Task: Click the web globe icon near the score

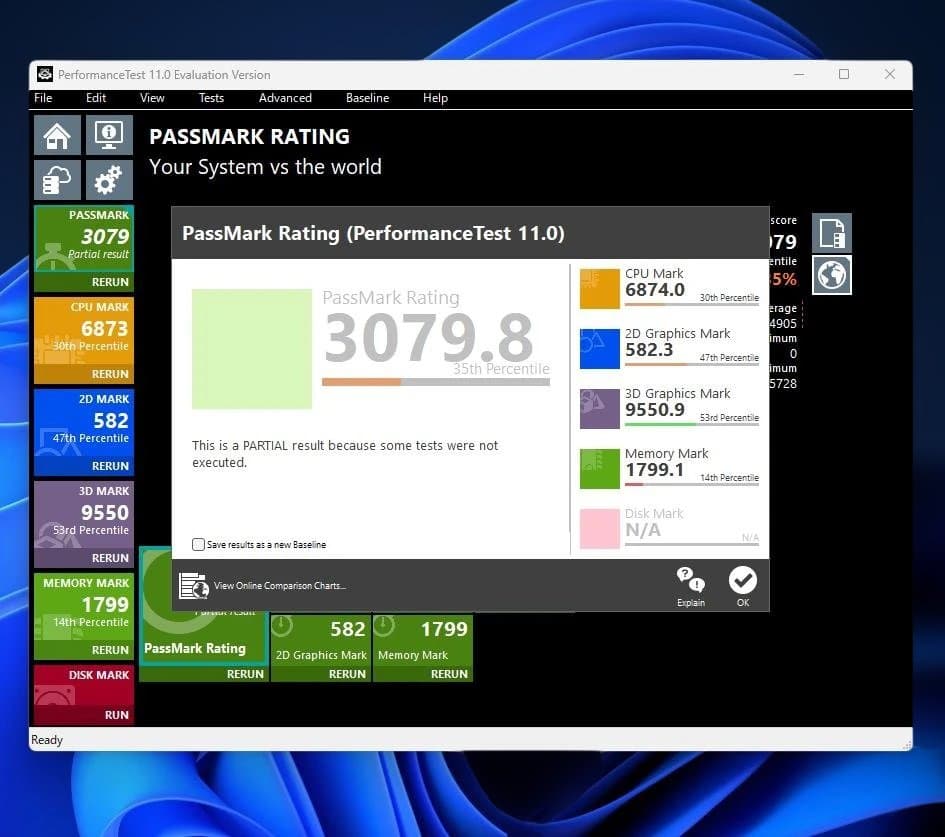Action: coord(831,274)
